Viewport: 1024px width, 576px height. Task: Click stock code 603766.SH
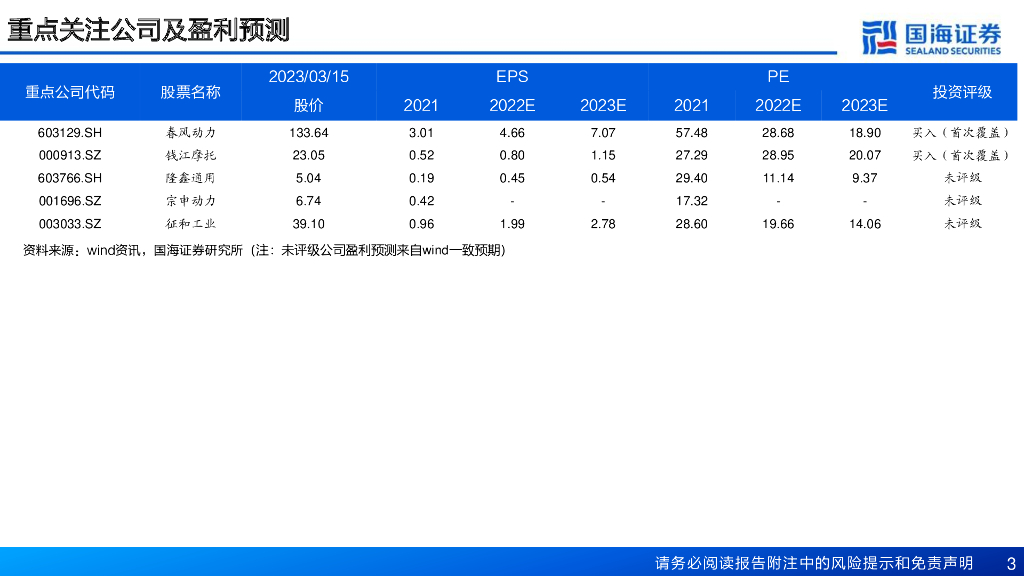tap(70, 178)
